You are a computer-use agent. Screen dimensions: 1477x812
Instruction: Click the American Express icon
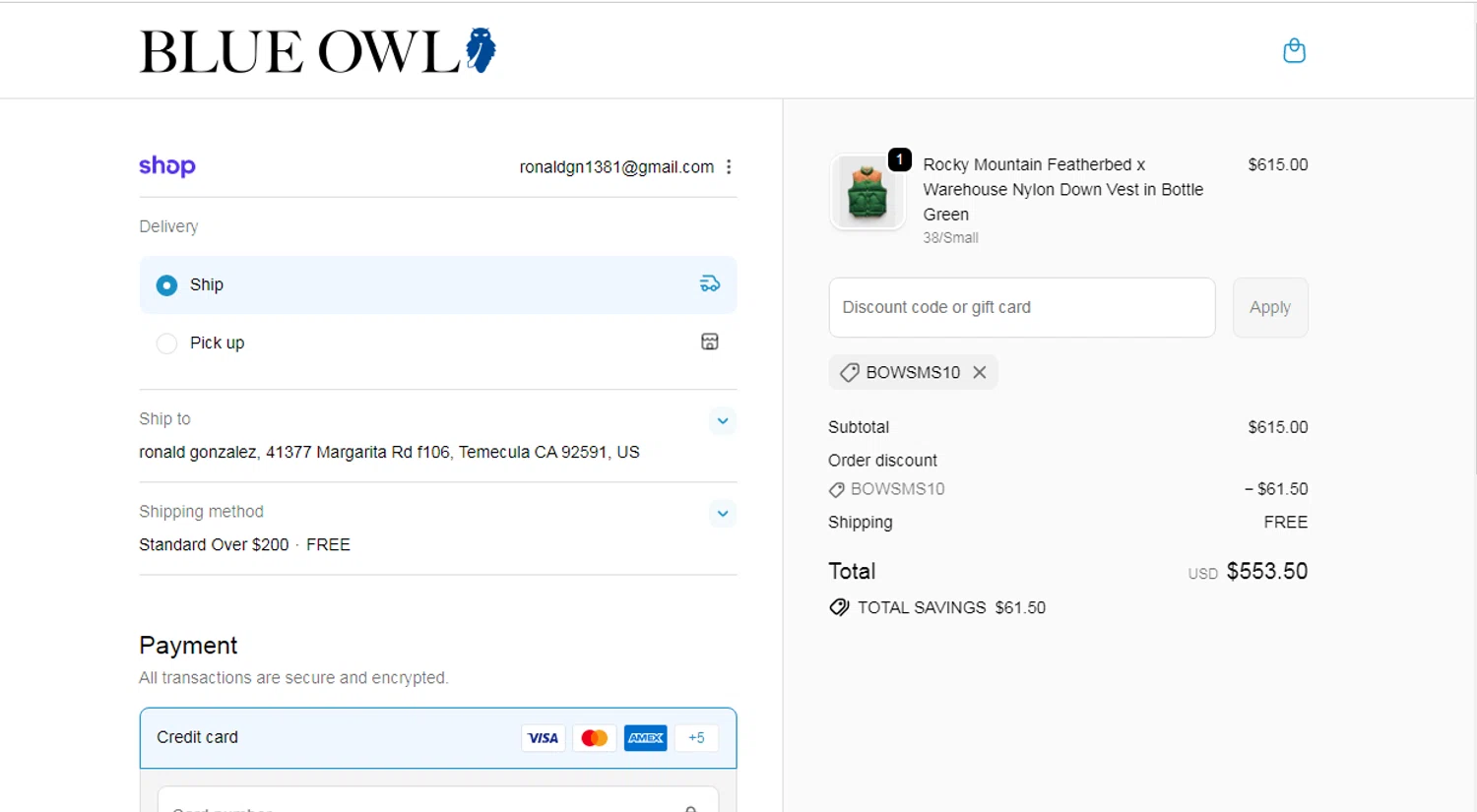(646, 738)
